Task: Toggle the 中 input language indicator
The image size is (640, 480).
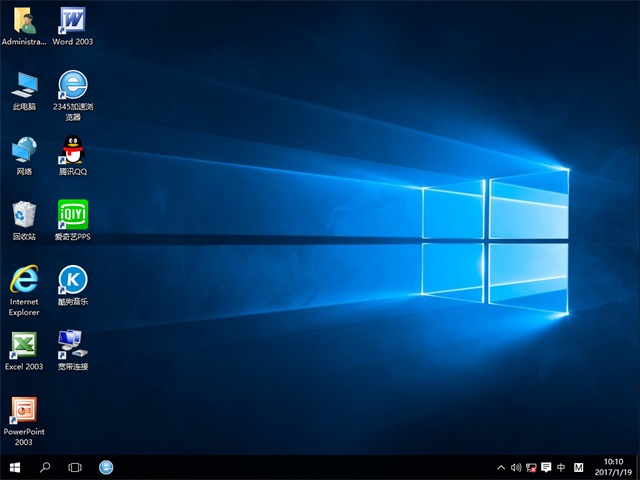Action: [561, 467]
